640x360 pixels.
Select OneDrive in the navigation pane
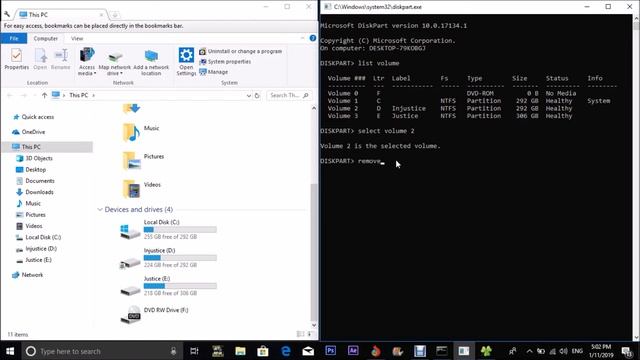point(33,132)
